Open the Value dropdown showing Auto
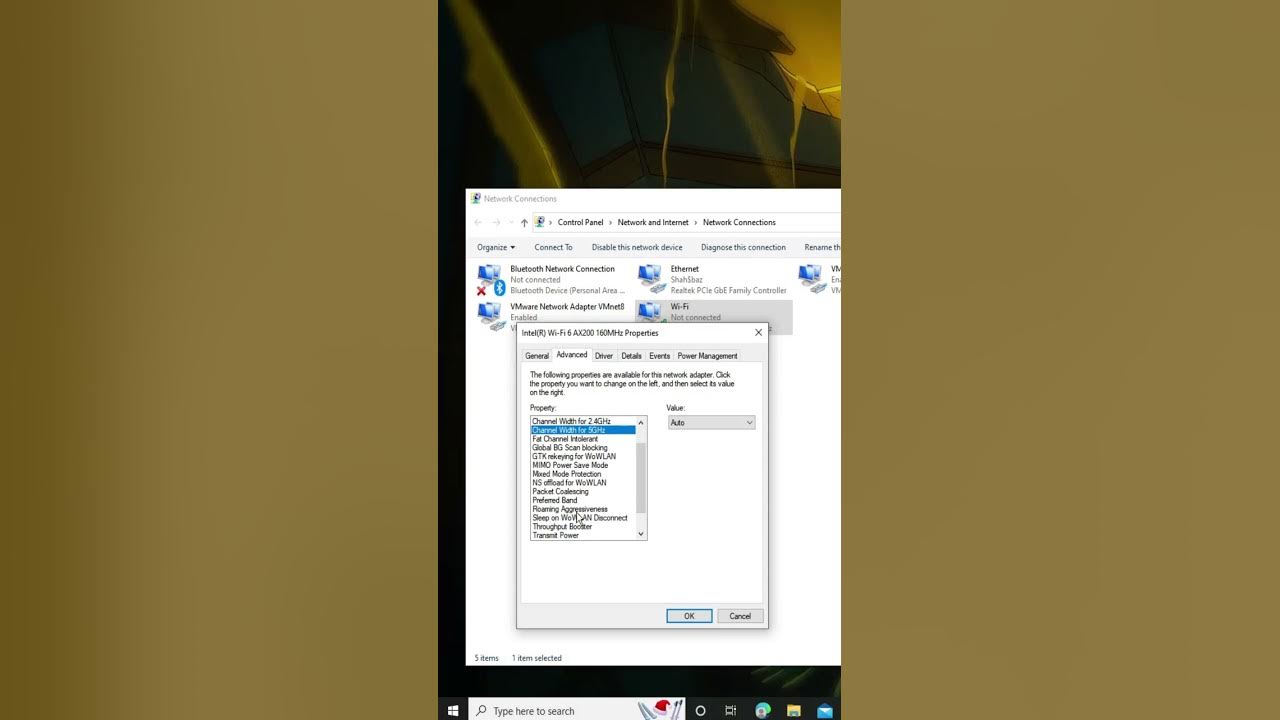Viewport: 1280px width, 720px height. tap(711, 423)
